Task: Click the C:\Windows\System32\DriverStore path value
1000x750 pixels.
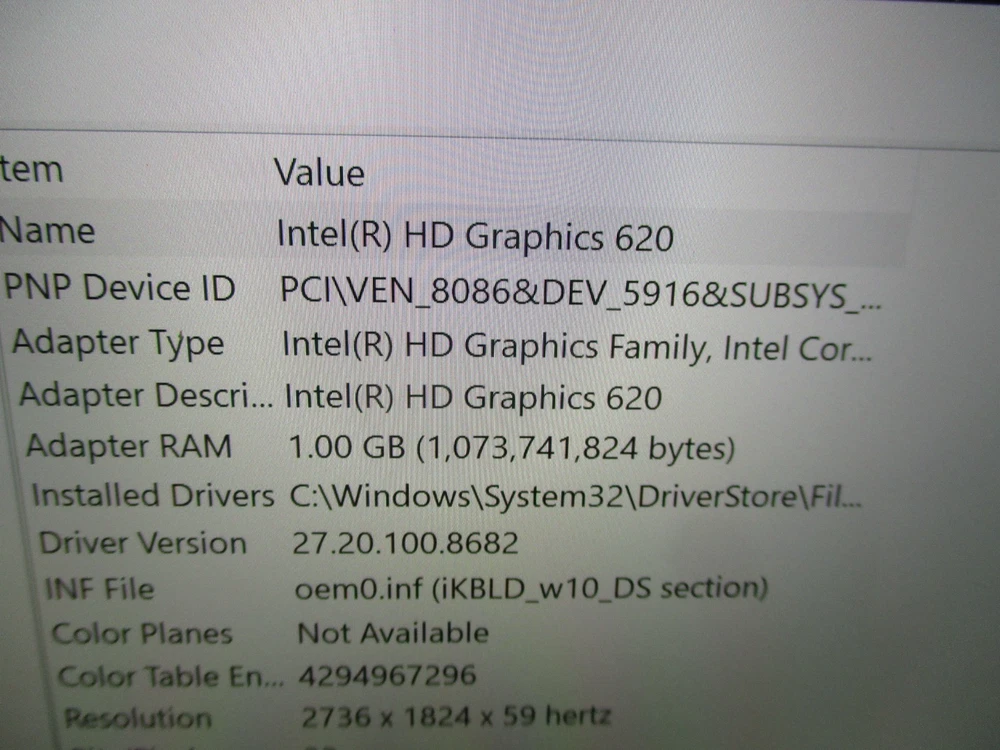Action: 576,497
